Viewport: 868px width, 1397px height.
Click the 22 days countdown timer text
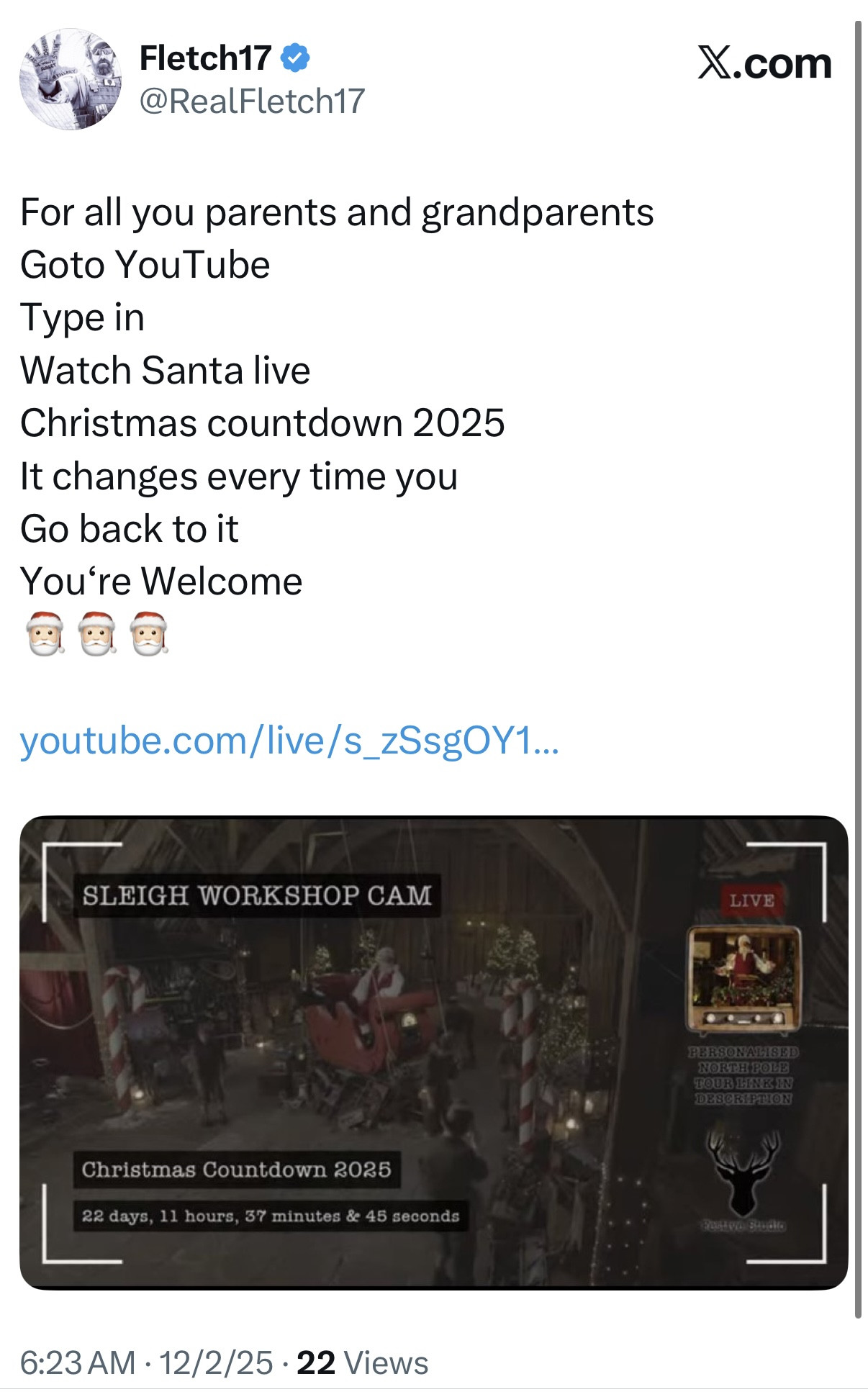pyautogui.click(x=271, y=1216)
